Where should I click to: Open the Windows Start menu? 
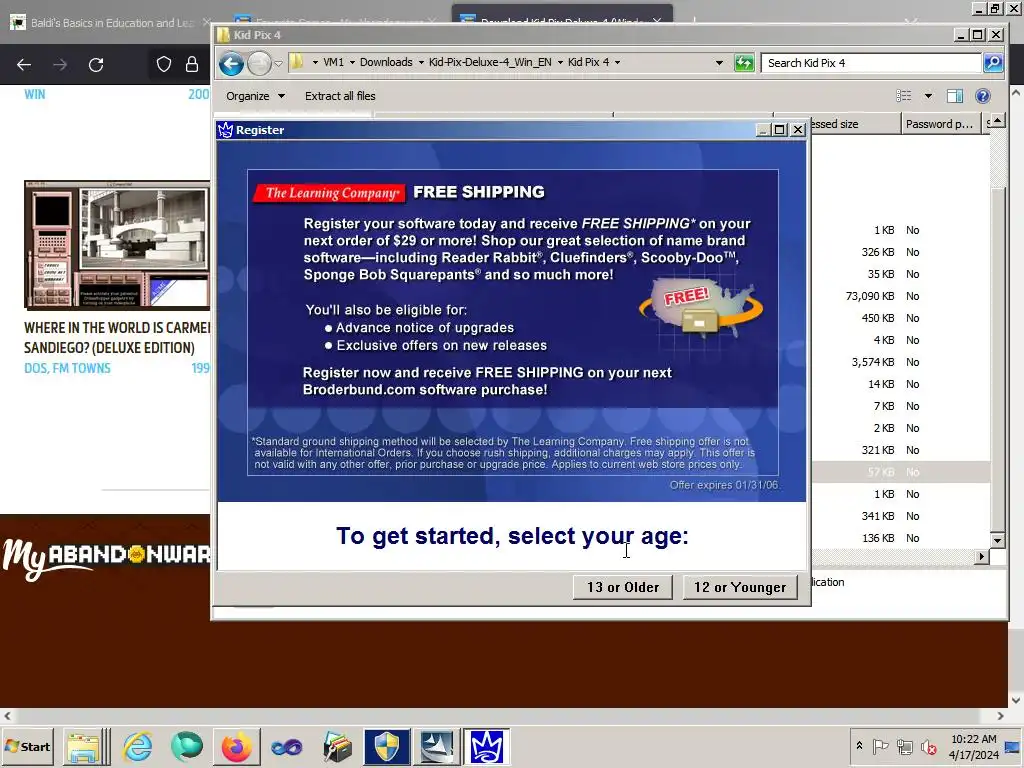click(x=27, y=746)
